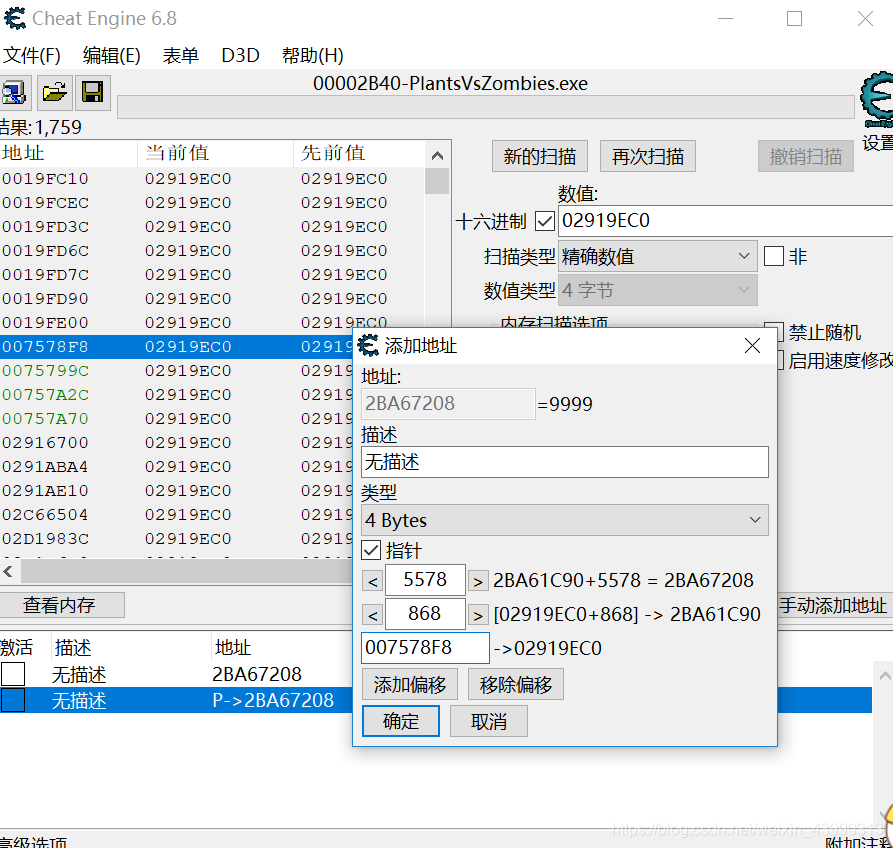Select address list entry 2BA67208
Viewport: 893px width, 848px height.
tap(177, 674)
